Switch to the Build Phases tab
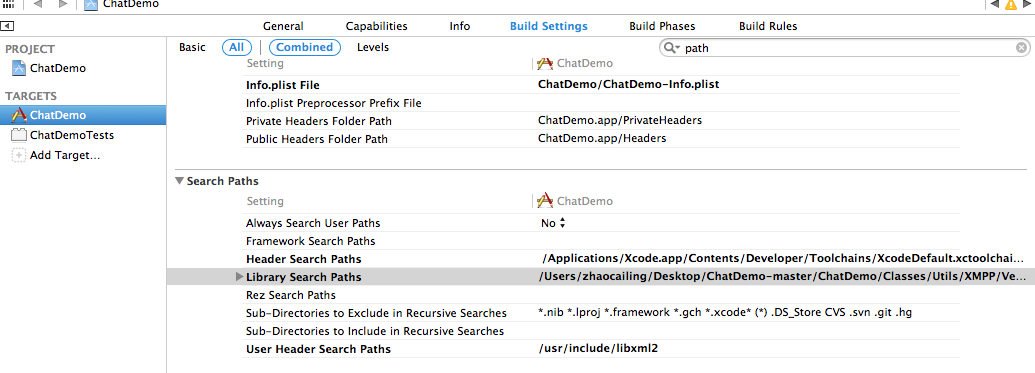The height and width of the screenshot is (373, 1035). [662, 26]
